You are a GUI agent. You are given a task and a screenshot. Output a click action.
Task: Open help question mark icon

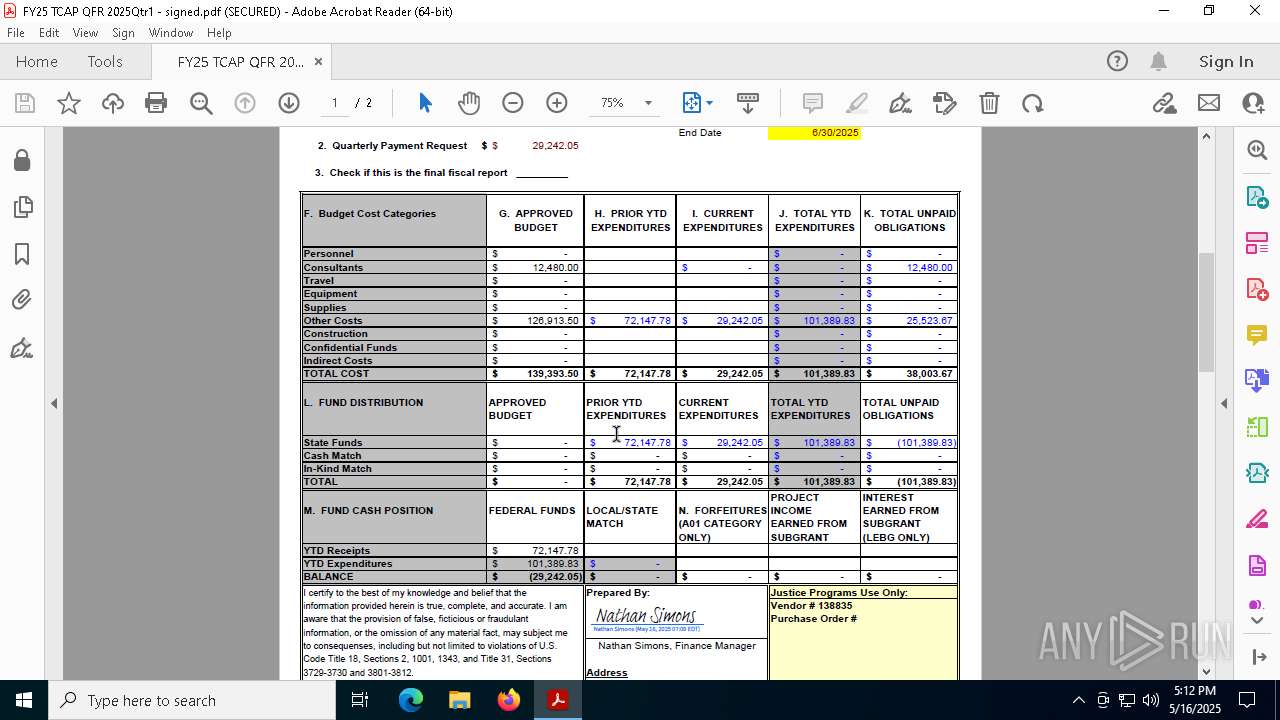(1117, 61)
